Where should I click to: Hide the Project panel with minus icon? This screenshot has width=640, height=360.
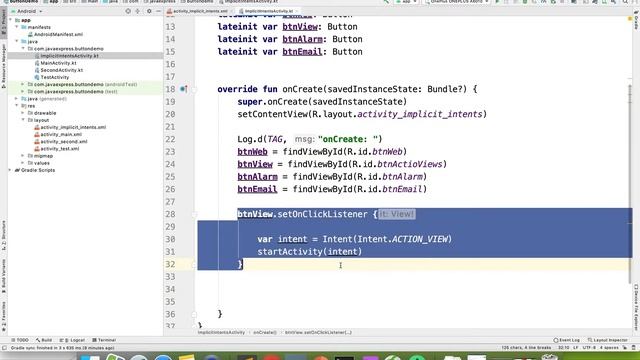158,11
